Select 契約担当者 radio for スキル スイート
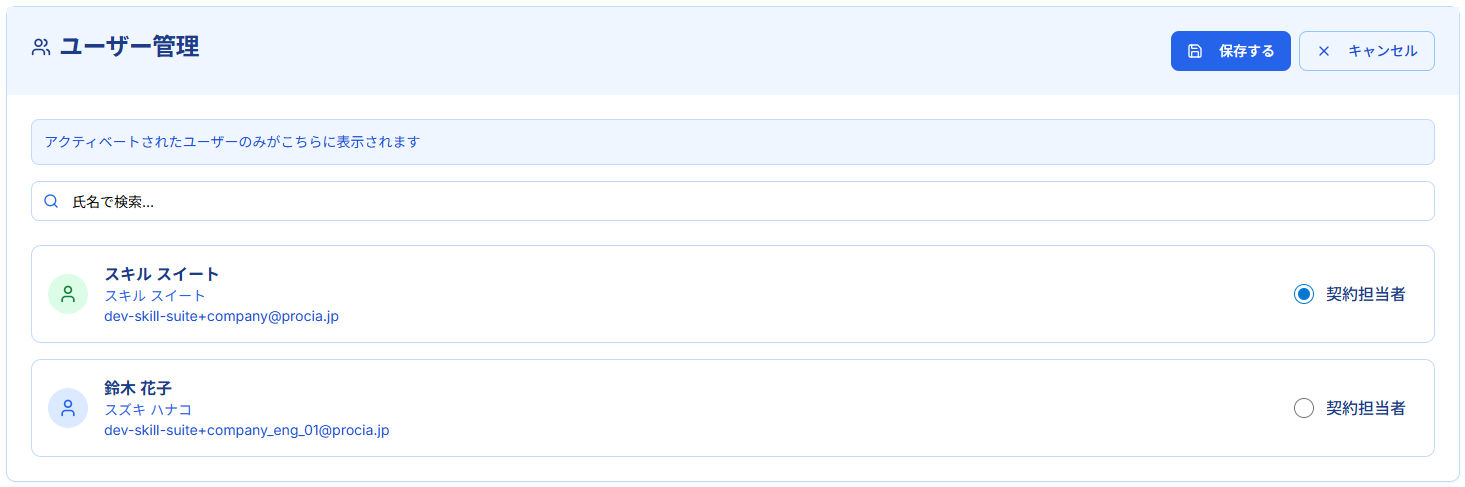1465x487 pixels. pyautogui.click(x=1303, y=294)
